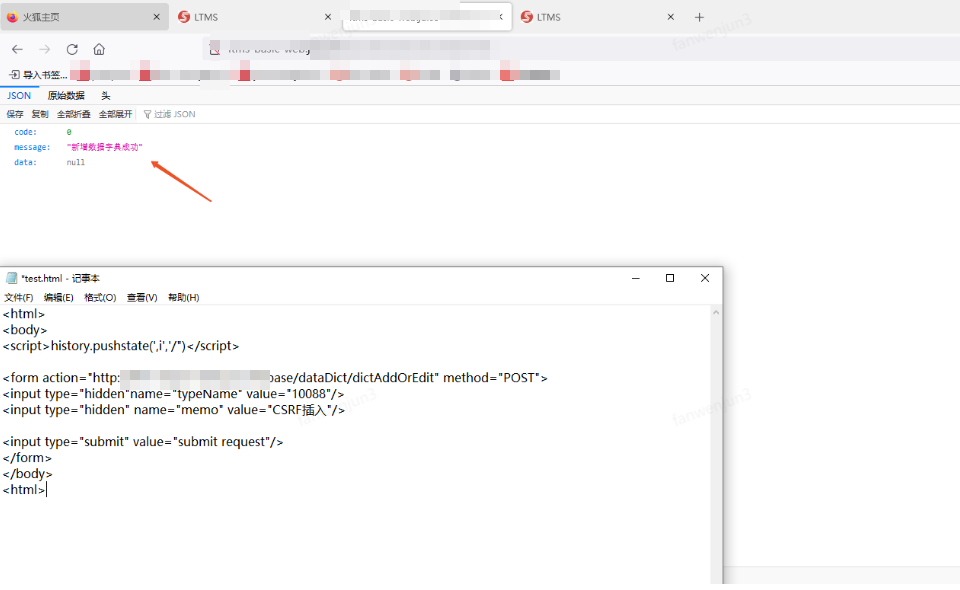Click the Notepad title bar icon

(x=11, y=278)
